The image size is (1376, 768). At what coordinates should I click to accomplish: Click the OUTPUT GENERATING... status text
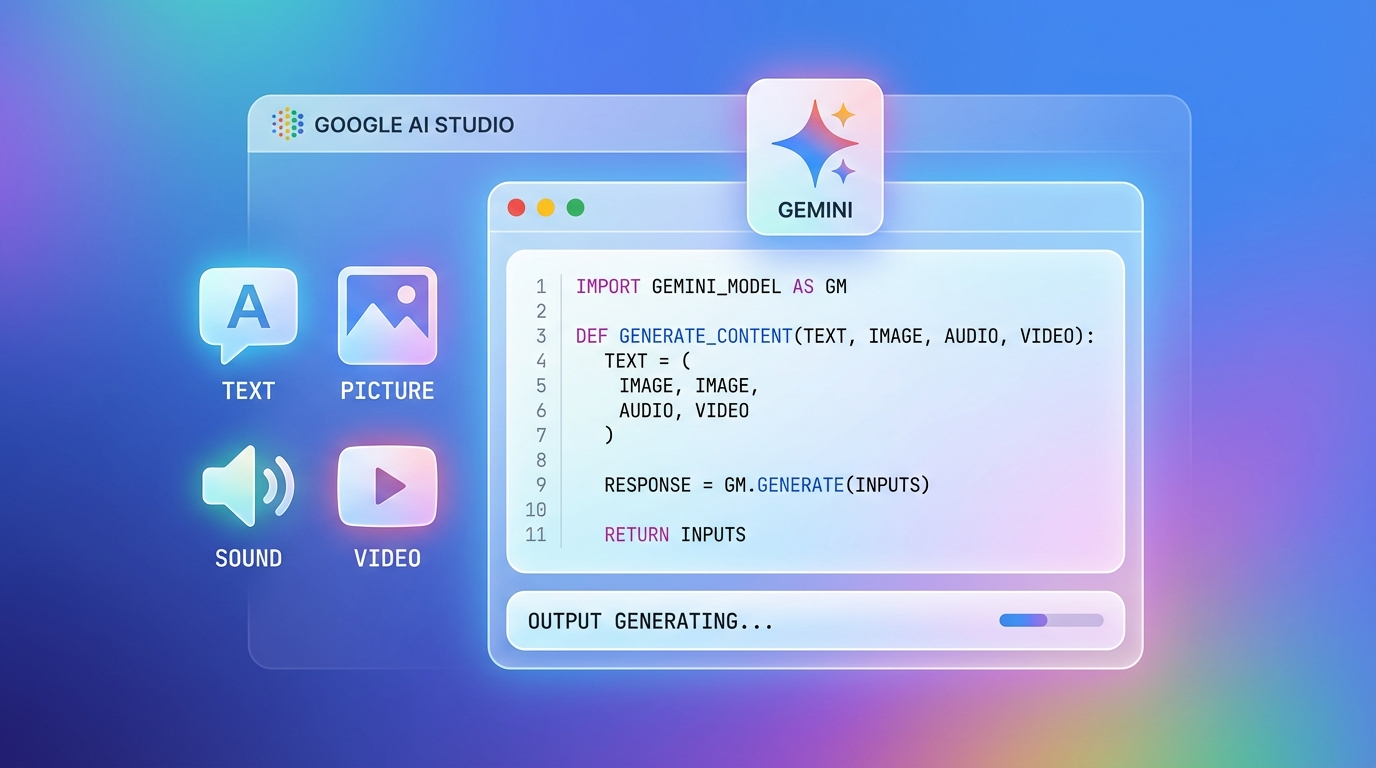pos(650,621)
